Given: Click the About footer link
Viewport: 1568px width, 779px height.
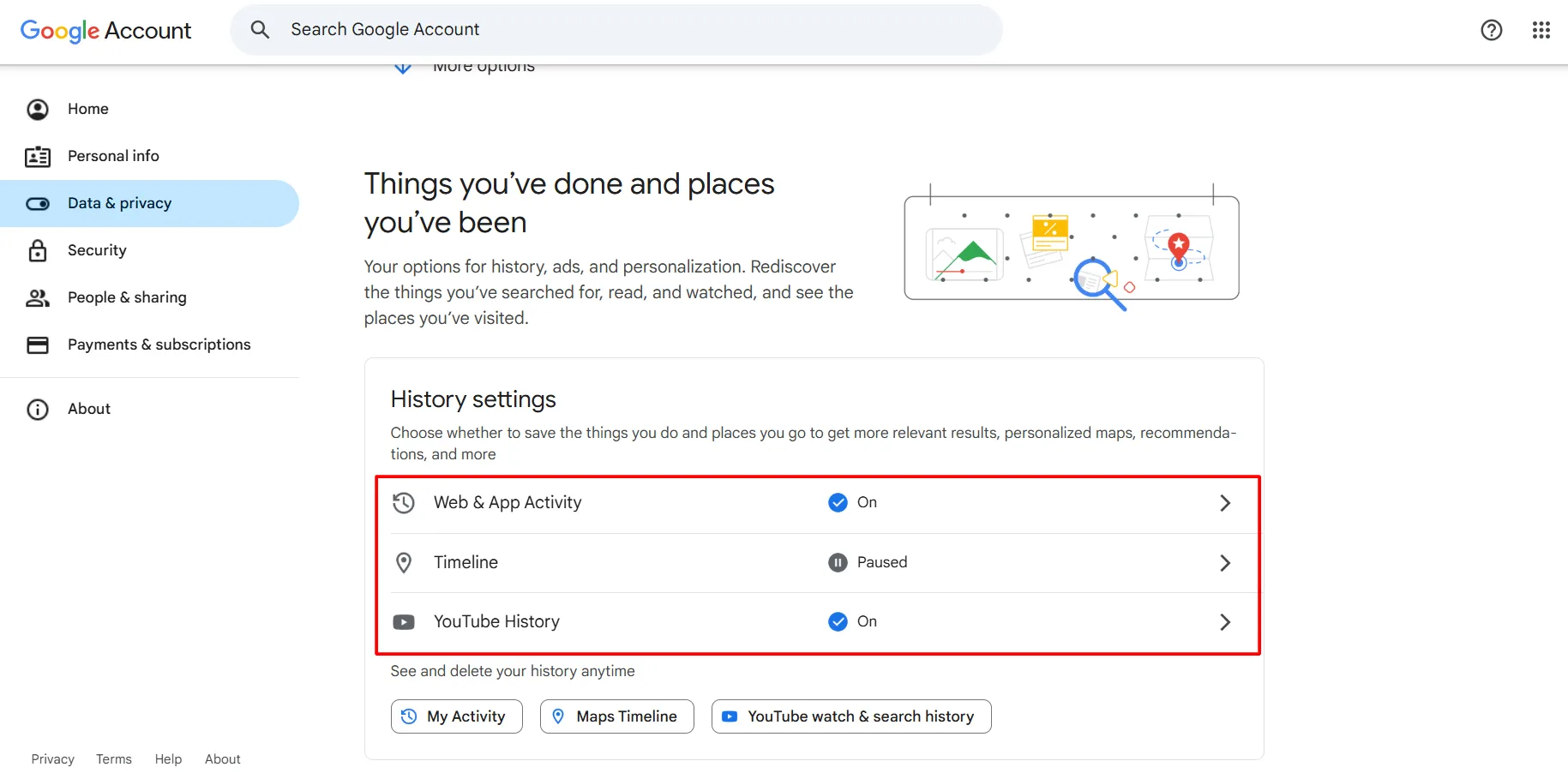Looking at the screenshot, I should pyautogui.click(x=223, y=759).
